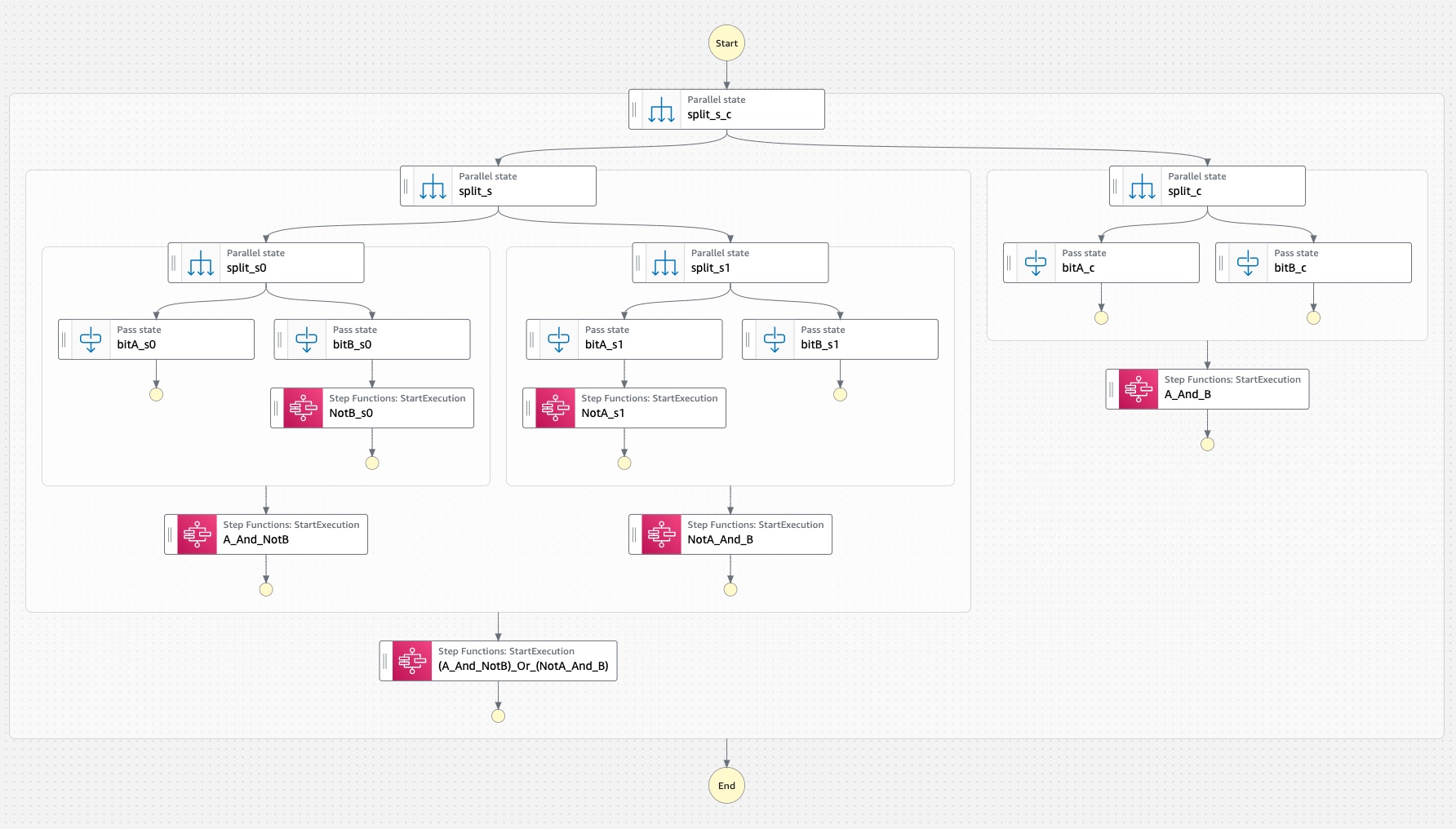Click the bitB_c pass state icon
Viewport: 1456px width, 829px height.
point(1248,263)
